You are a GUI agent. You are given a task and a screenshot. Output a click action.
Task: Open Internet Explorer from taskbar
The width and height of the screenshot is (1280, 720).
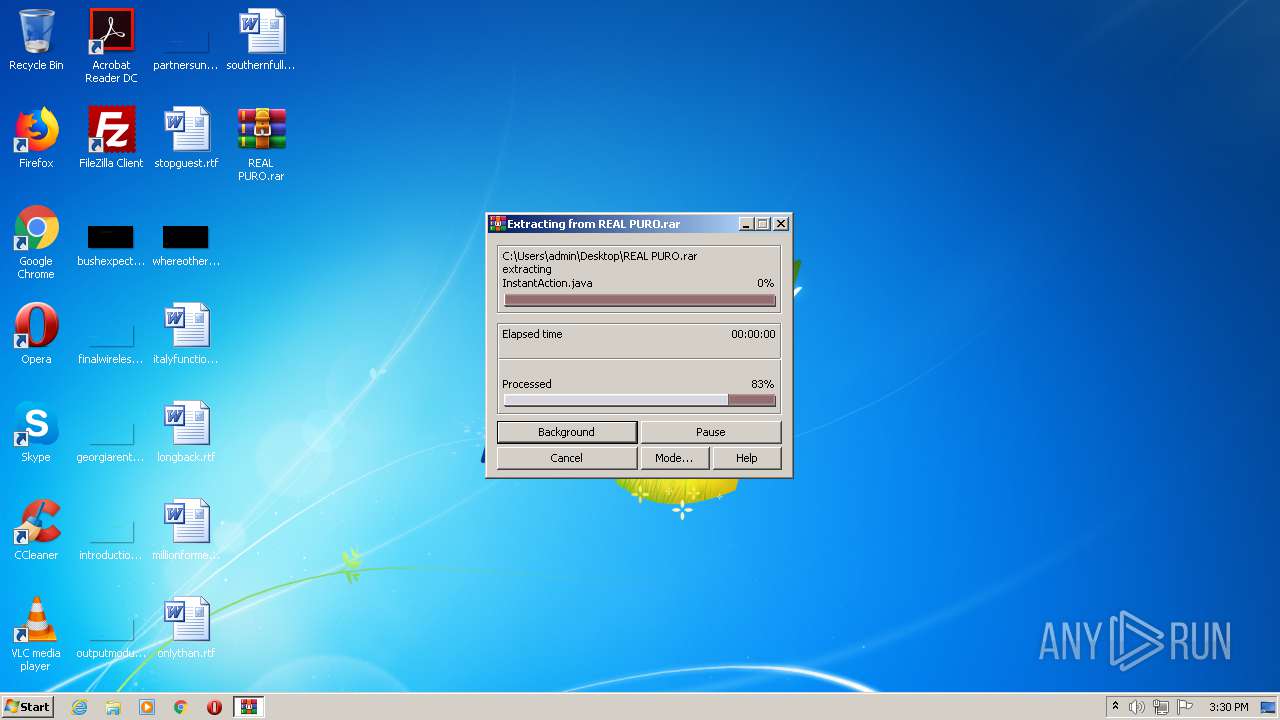79,707
